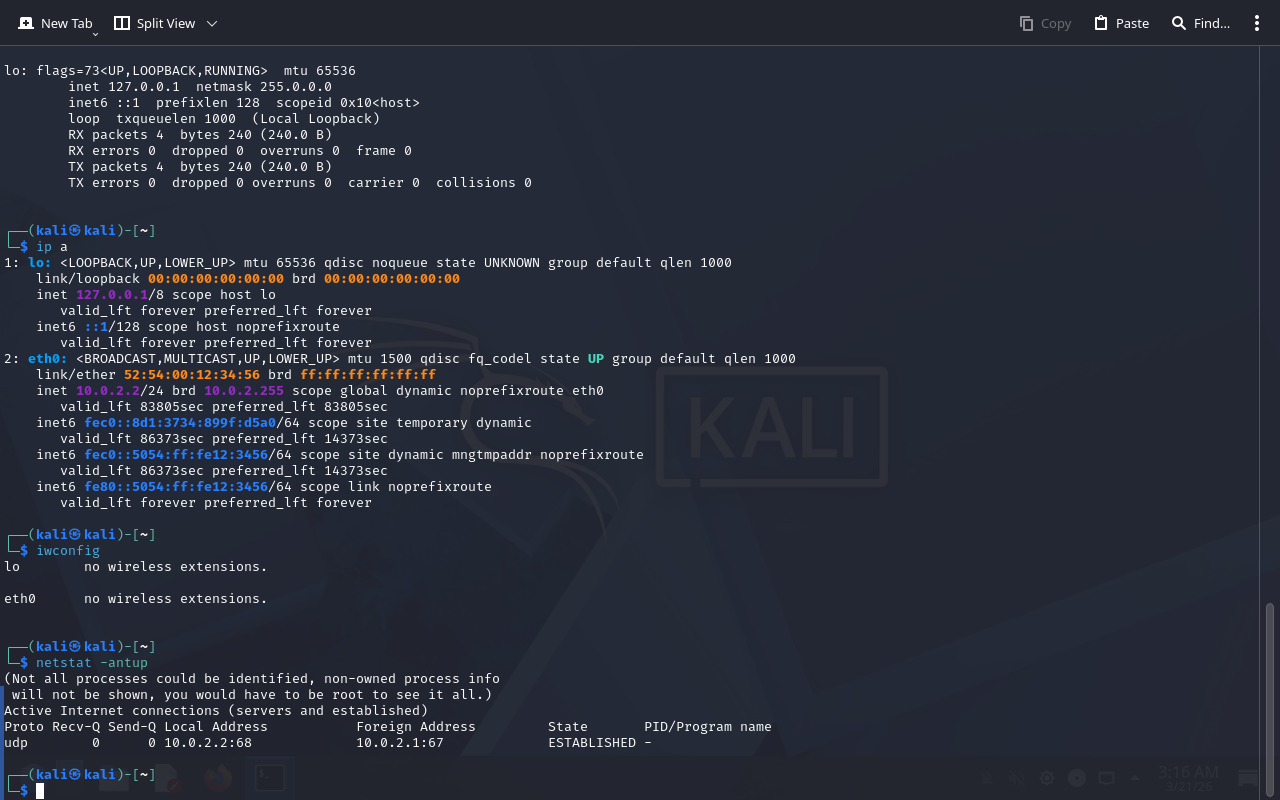Click the show desktop icon at panel end
Image resolution: width=1280 pixels, height=800 pixels.
1248,778
